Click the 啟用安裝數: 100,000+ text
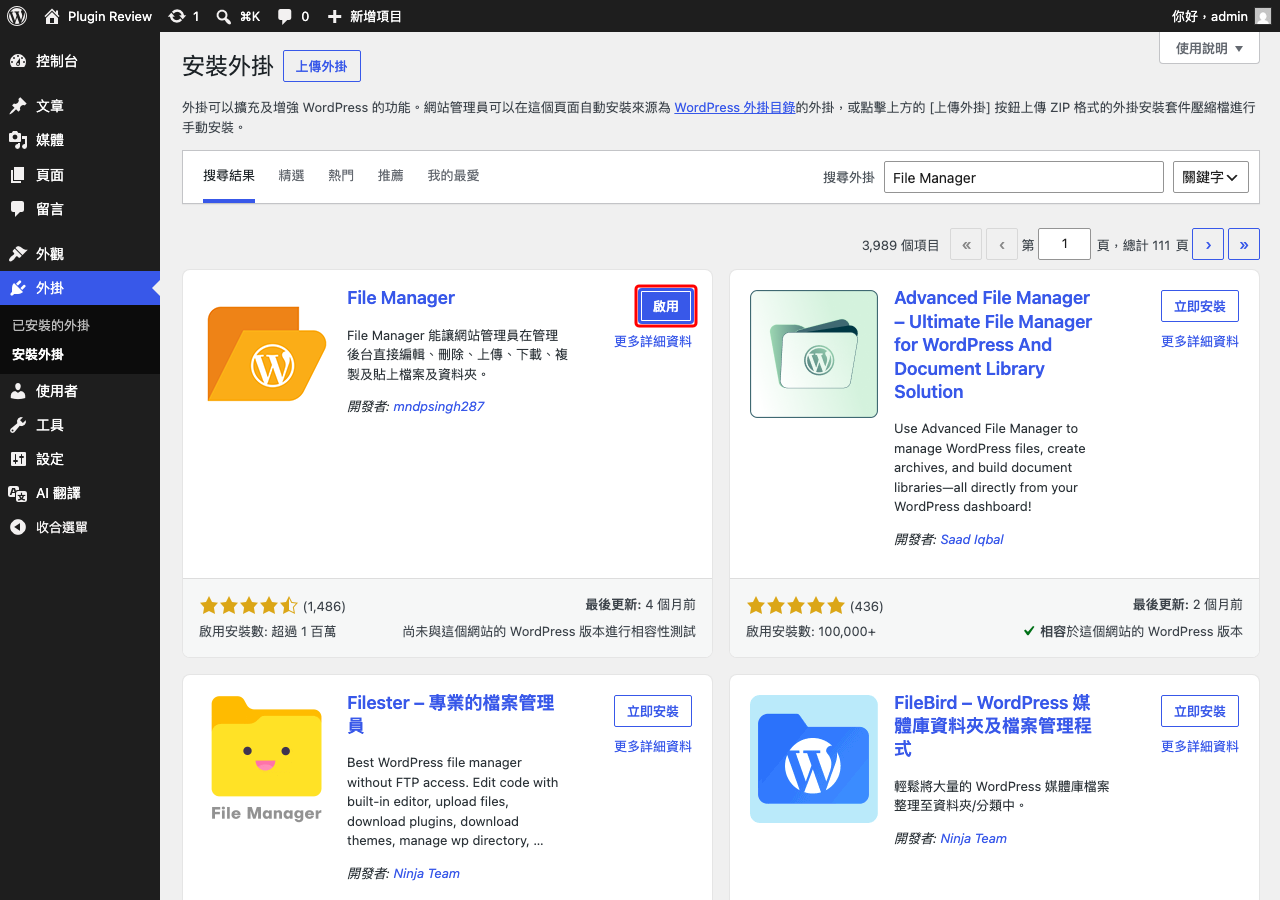This screenshot has width=1280, height=900. 811,631
